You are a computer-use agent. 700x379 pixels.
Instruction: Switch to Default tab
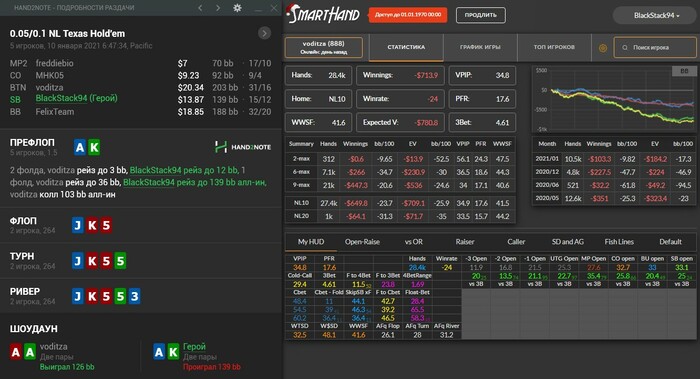(670, 242)
